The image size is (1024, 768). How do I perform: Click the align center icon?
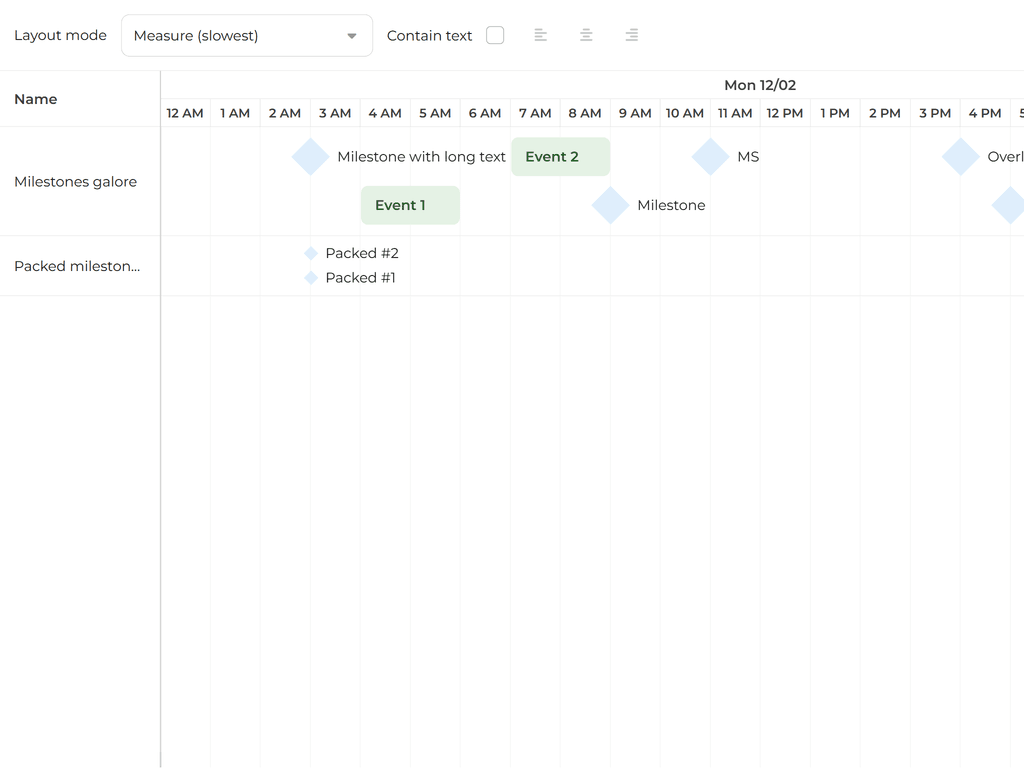(586, 35)
